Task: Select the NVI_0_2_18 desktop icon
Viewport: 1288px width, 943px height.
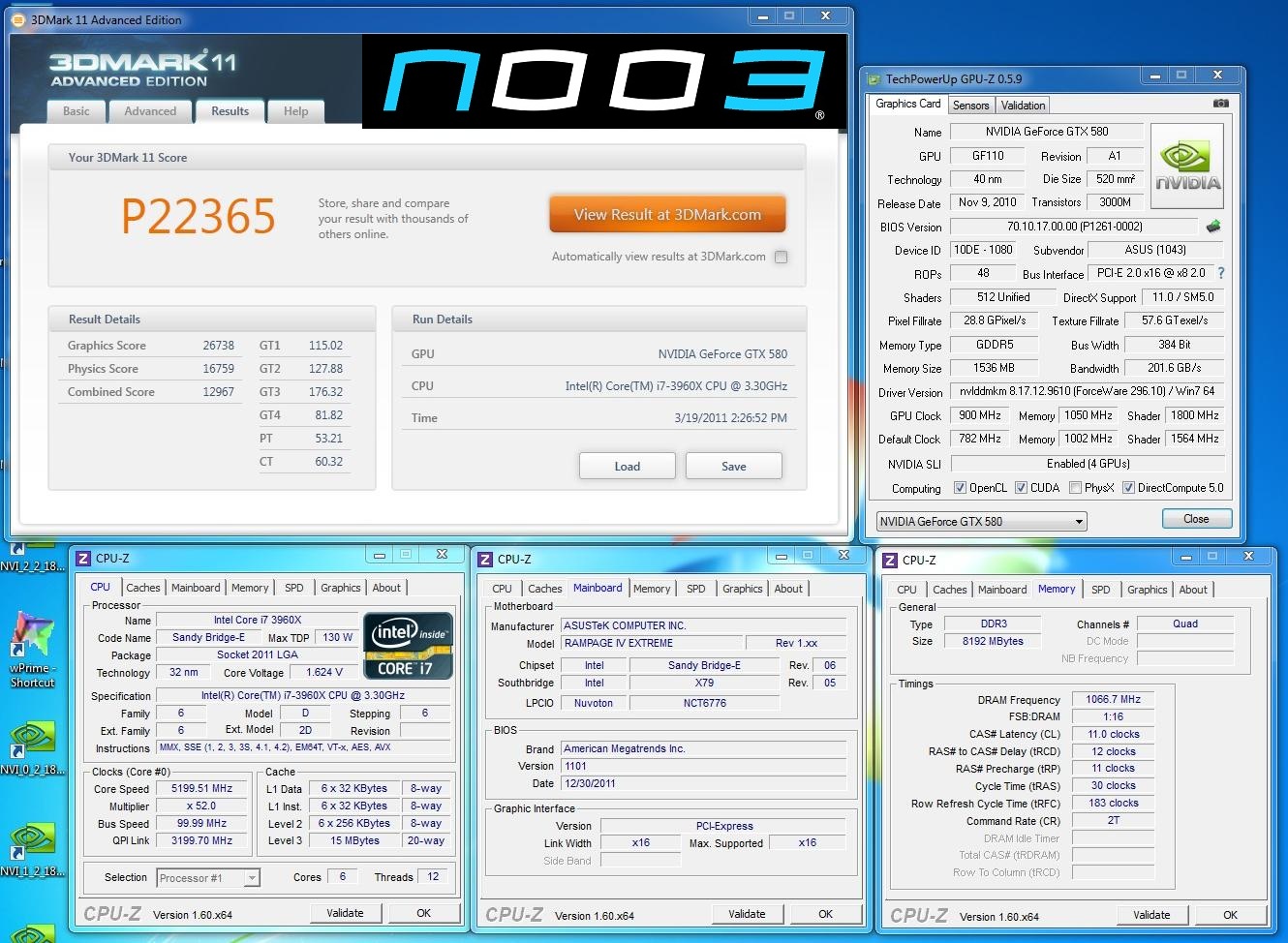Action: tap(31, 744)
